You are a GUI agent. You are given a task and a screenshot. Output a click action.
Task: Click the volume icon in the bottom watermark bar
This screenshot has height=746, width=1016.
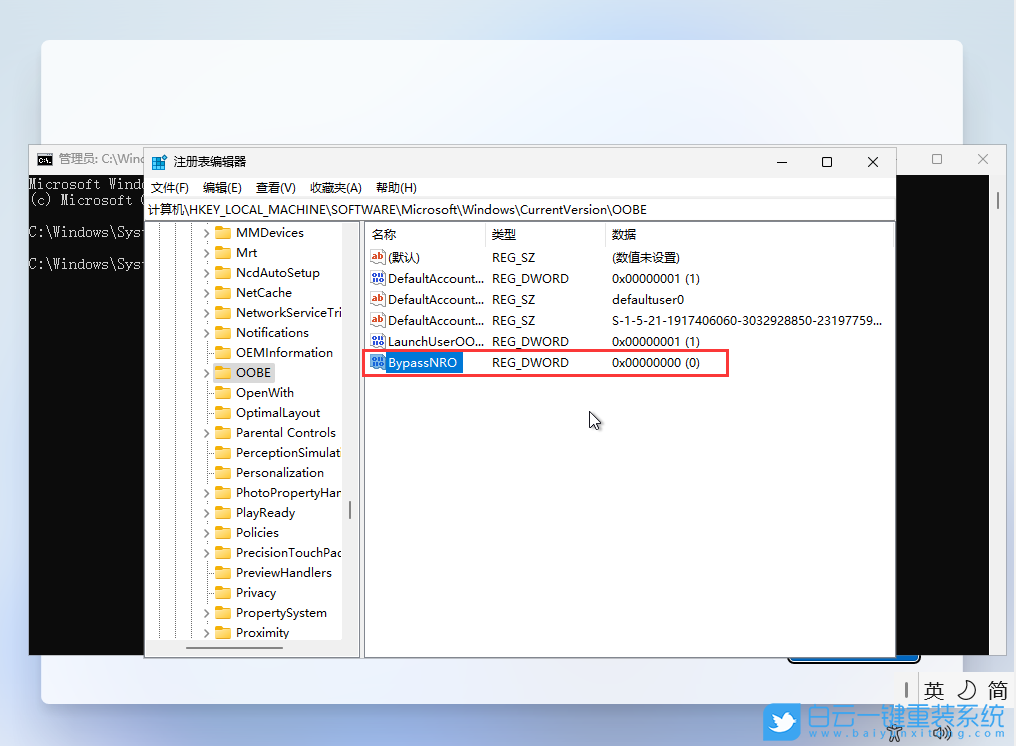942,732
